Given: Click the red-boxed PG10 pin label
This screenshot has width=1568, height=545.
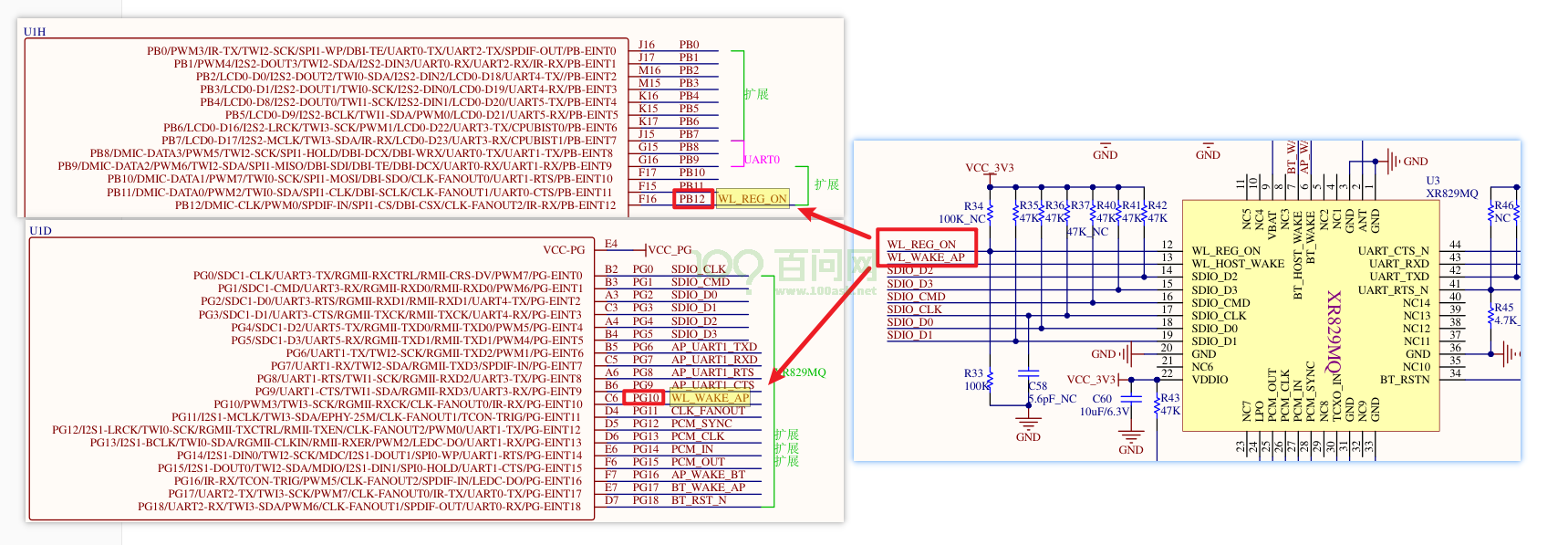Looking at the screenshot, I should [x=645, y=398].
